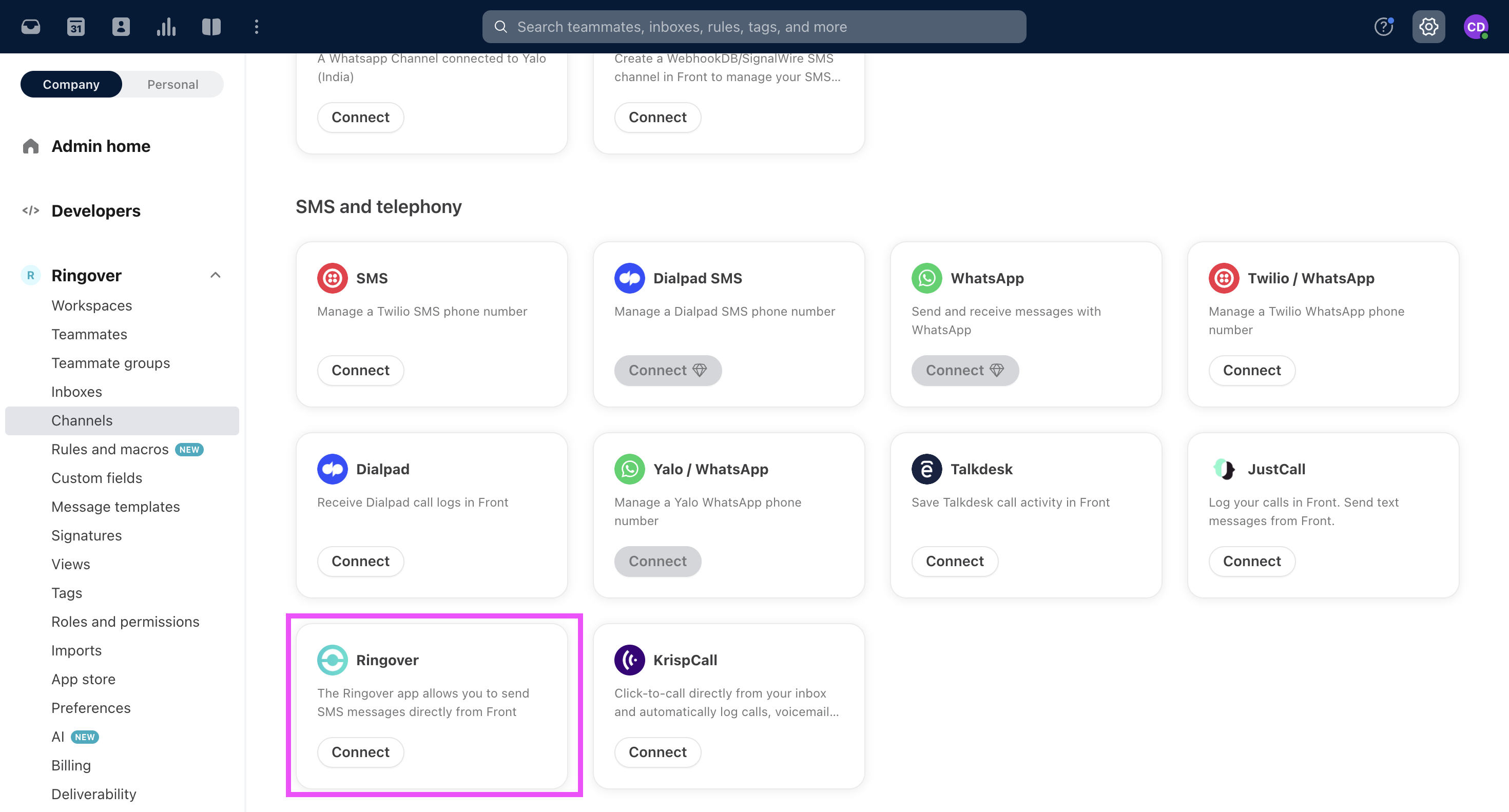Switch to Personal settings
This screenshot has height=812, width=1509.
pyautogui.click(x=173, y=84)
